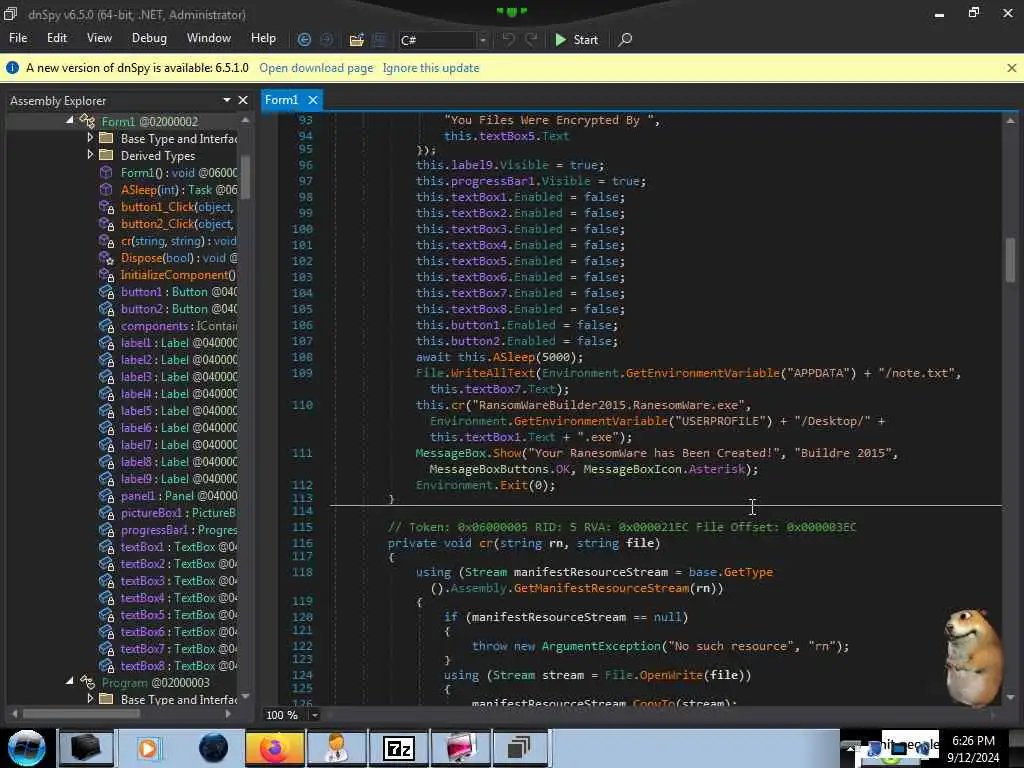Select the textBox5 : TextBox field
This screenshot has height=768, width=1024.
[179, 615]
